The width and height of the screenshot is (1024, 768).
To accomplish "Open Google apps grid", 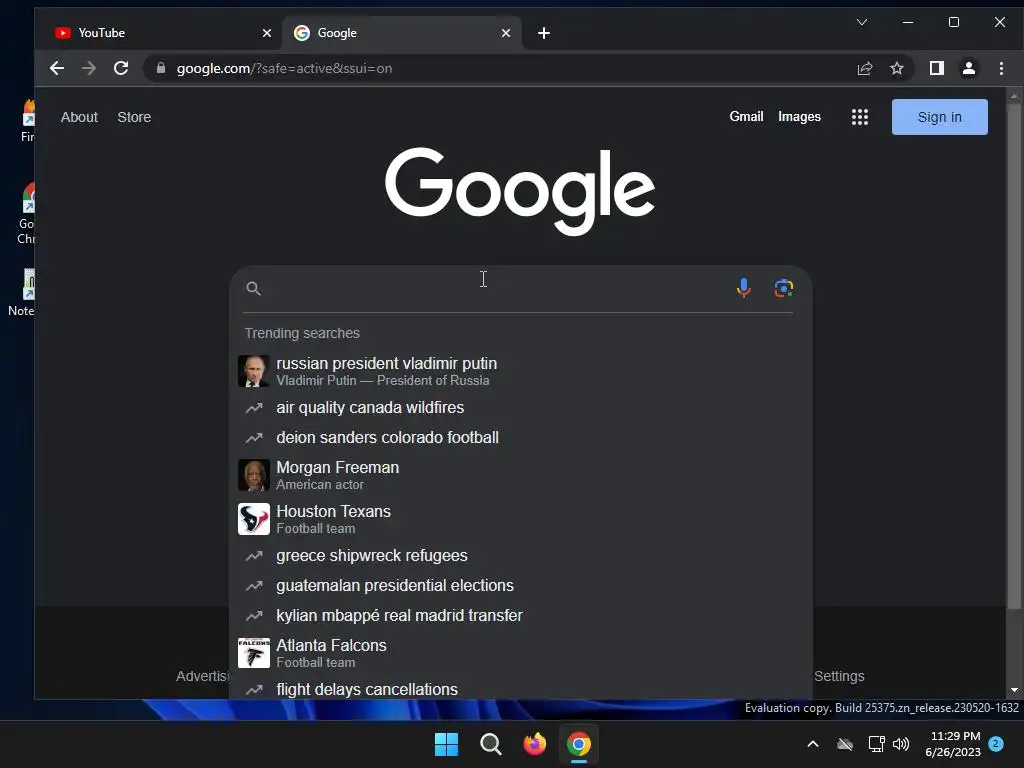I will point(860,117).
